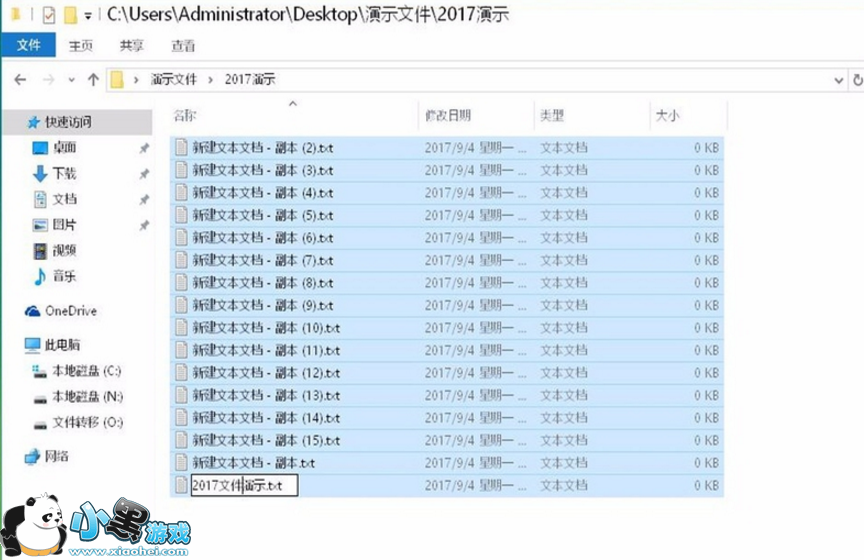864x560 pixels.
Task: Sort by the 名称 column header
Action: 185,116
